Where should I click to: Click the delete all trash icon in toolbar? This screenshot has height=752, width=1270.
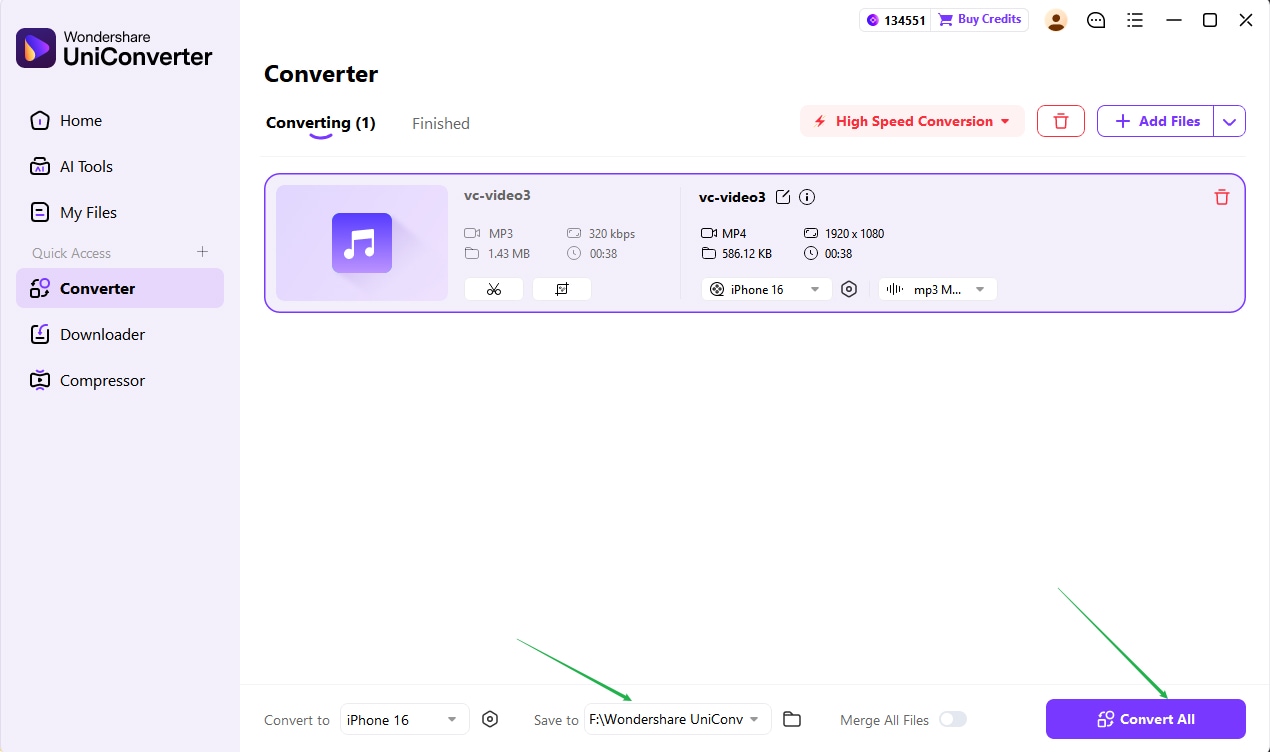(1061, 121)
